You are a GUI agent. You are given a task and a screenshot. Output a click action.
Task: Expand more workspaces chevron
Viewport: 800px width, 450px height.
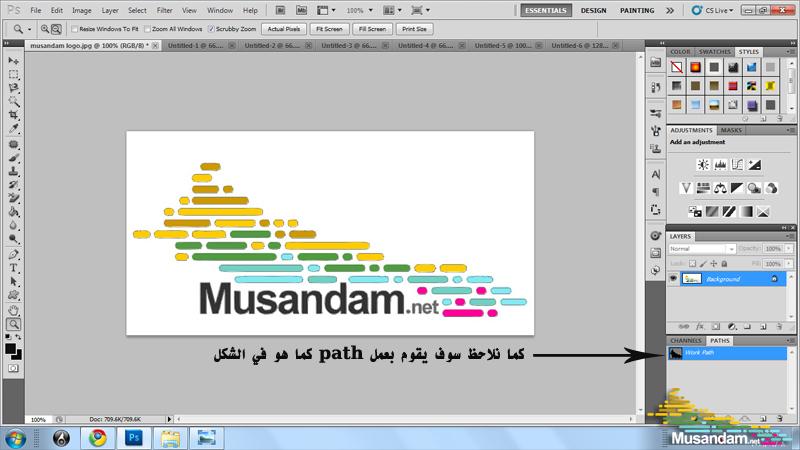click(x=670, y=10)
